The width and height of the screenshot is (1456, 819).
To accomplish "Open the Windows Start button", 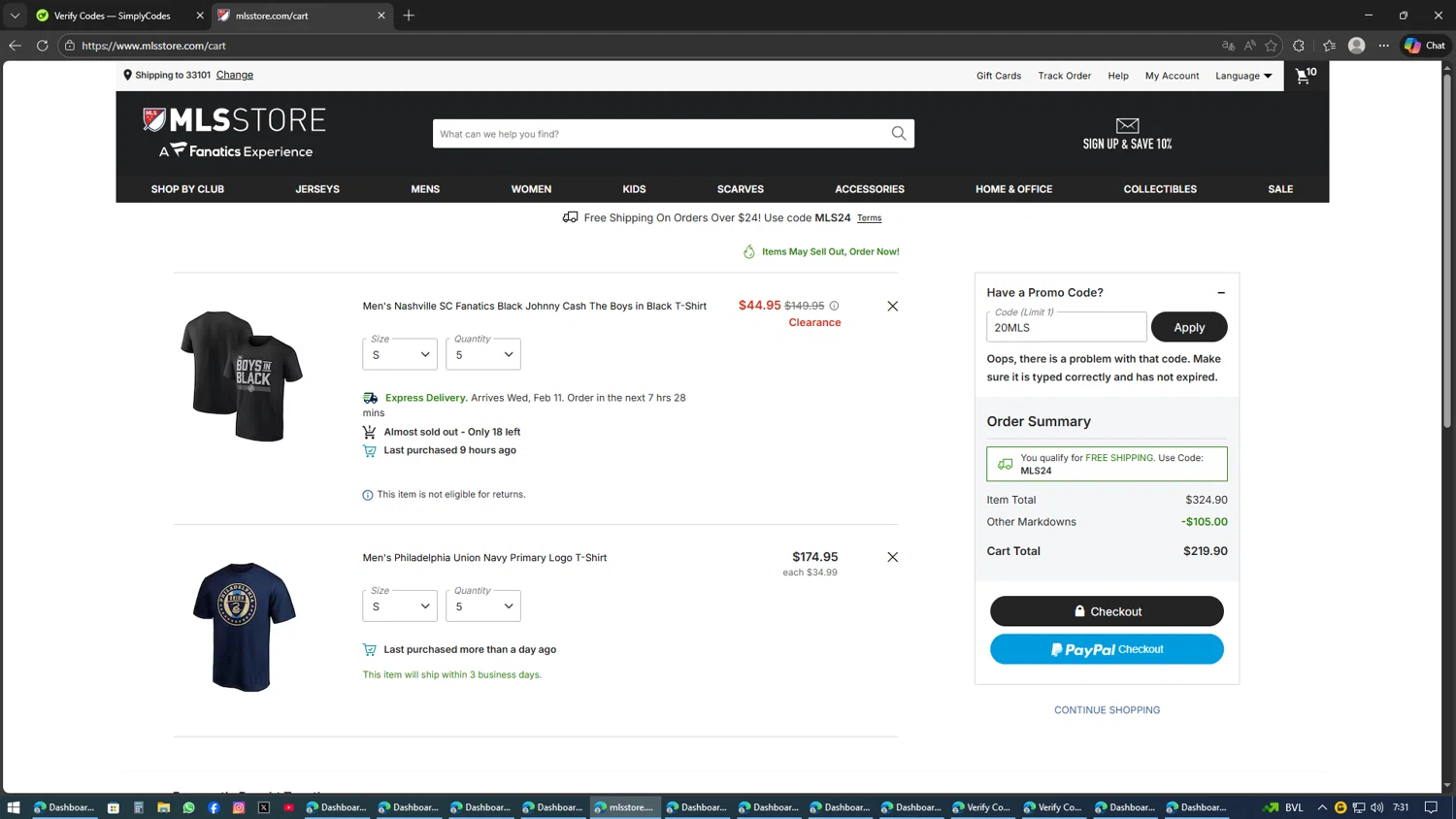I will click(x=14, y=807).
